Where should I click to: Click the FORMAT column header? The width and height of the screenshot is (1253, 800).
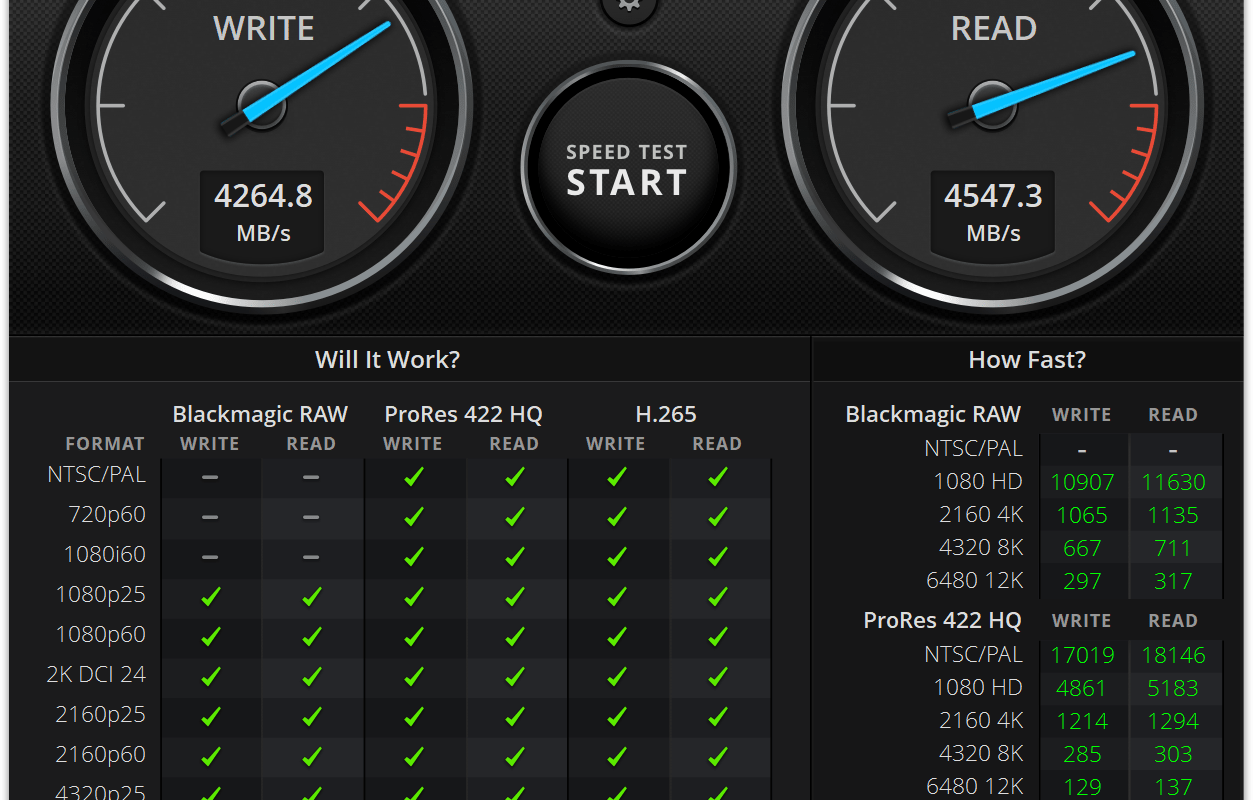click(105, 444)
